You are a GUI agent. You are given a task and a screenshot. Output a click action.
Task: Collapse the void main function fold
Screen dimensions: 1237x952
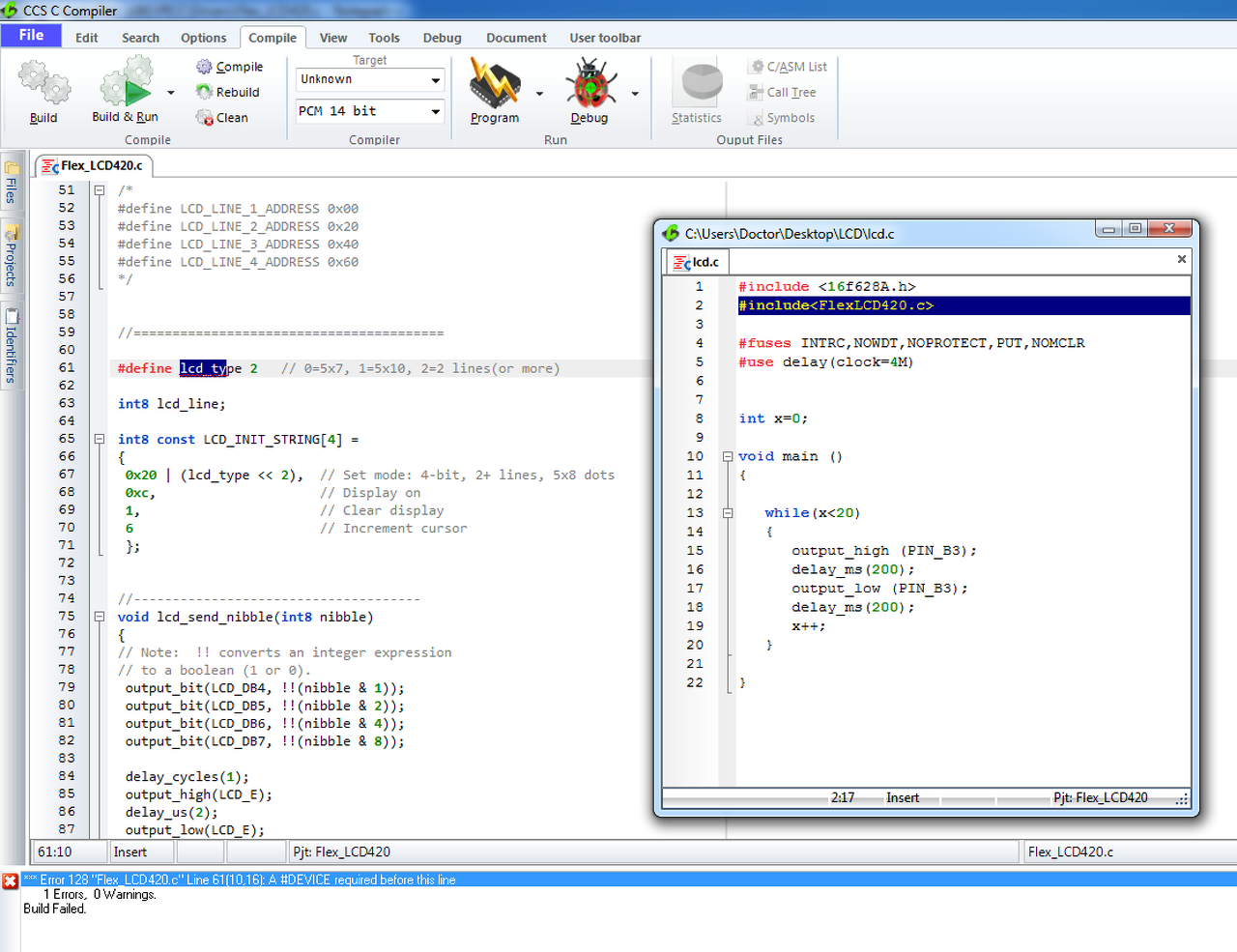728,457
